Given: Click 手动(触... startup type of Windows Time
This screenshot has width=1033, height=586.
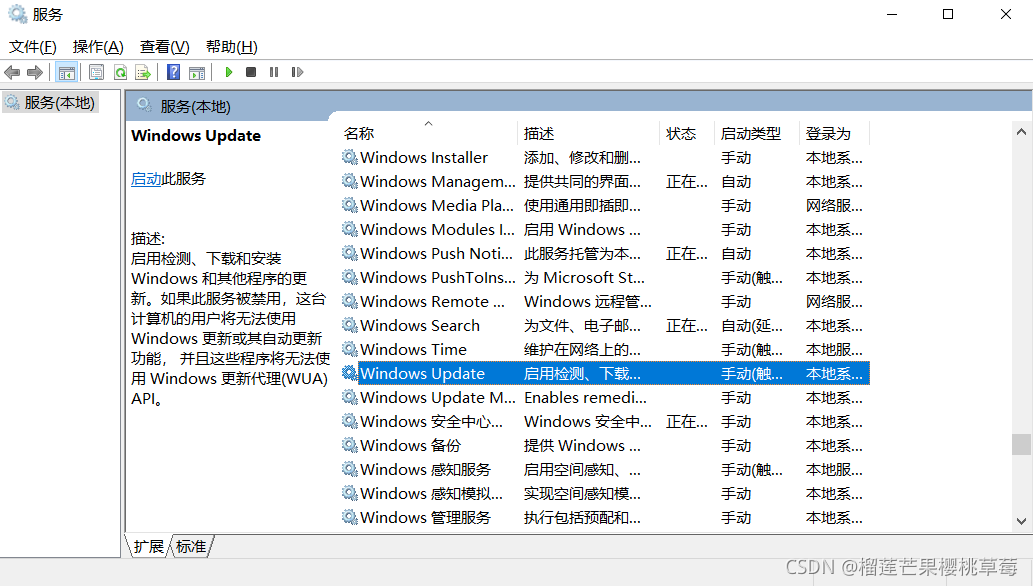Looking at the screenshot, I should coord(752,349).
